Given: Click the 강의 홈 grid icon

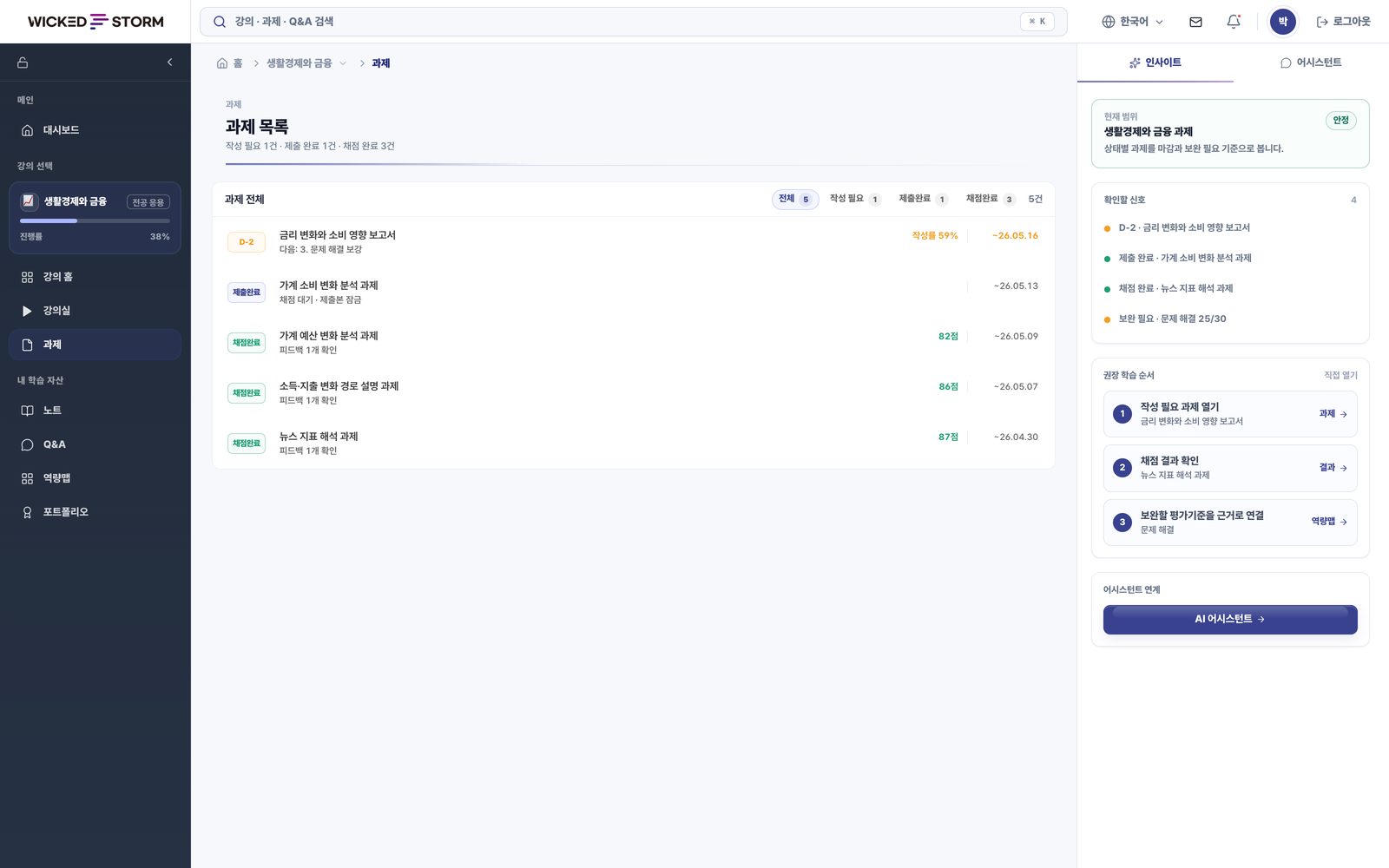Looking at the screenshot, I should coord(27,277).
